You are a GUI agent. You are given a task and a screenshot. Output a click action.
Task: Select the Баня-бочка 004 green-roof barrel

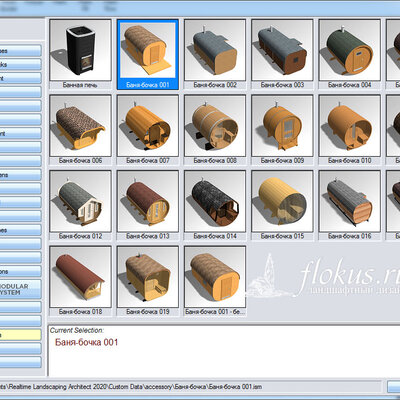click(349, 54)
